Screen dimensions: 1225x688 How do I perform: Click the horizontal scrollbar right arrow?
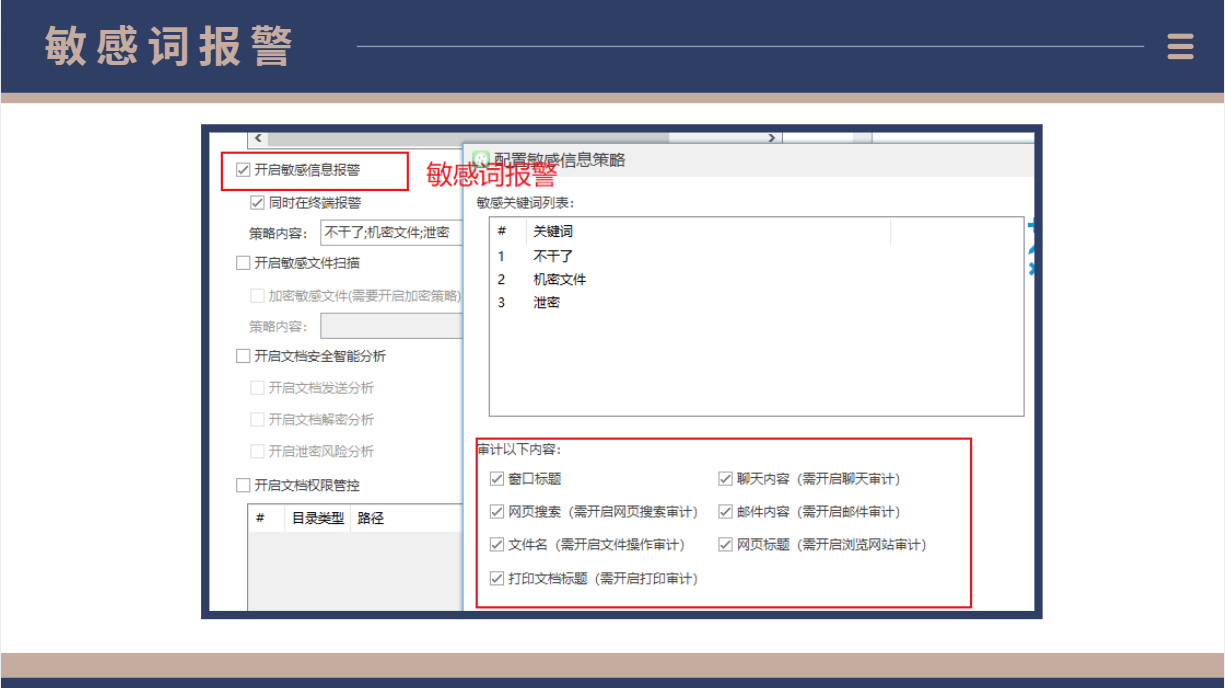click(x=772, y=138)
